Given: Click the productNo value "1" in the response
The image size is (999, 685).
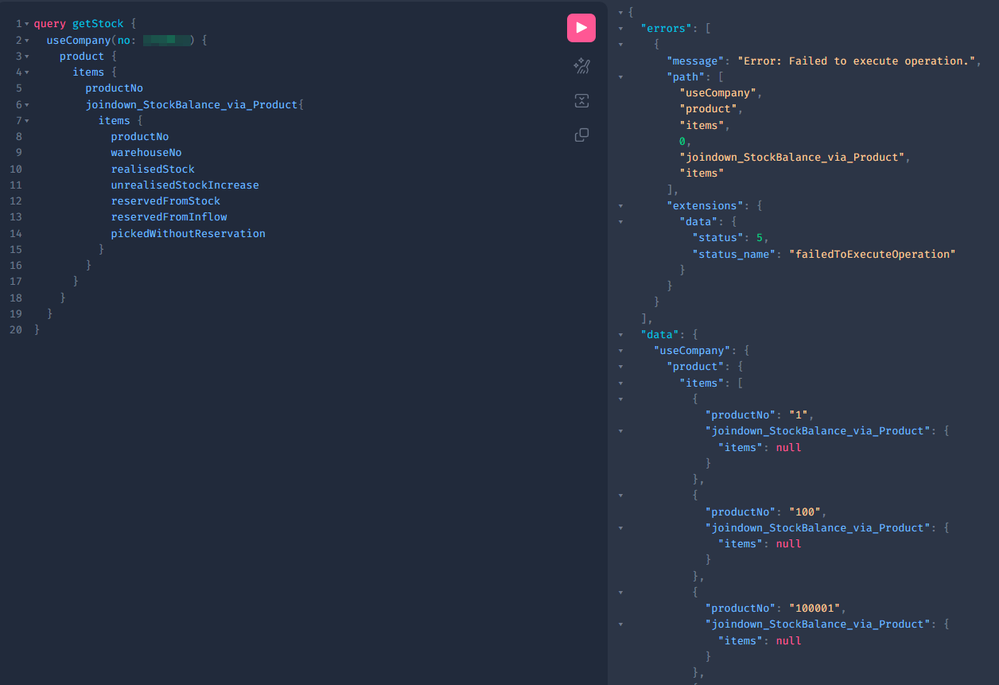Looking at the screenshot, I should (x=798, y=415).
